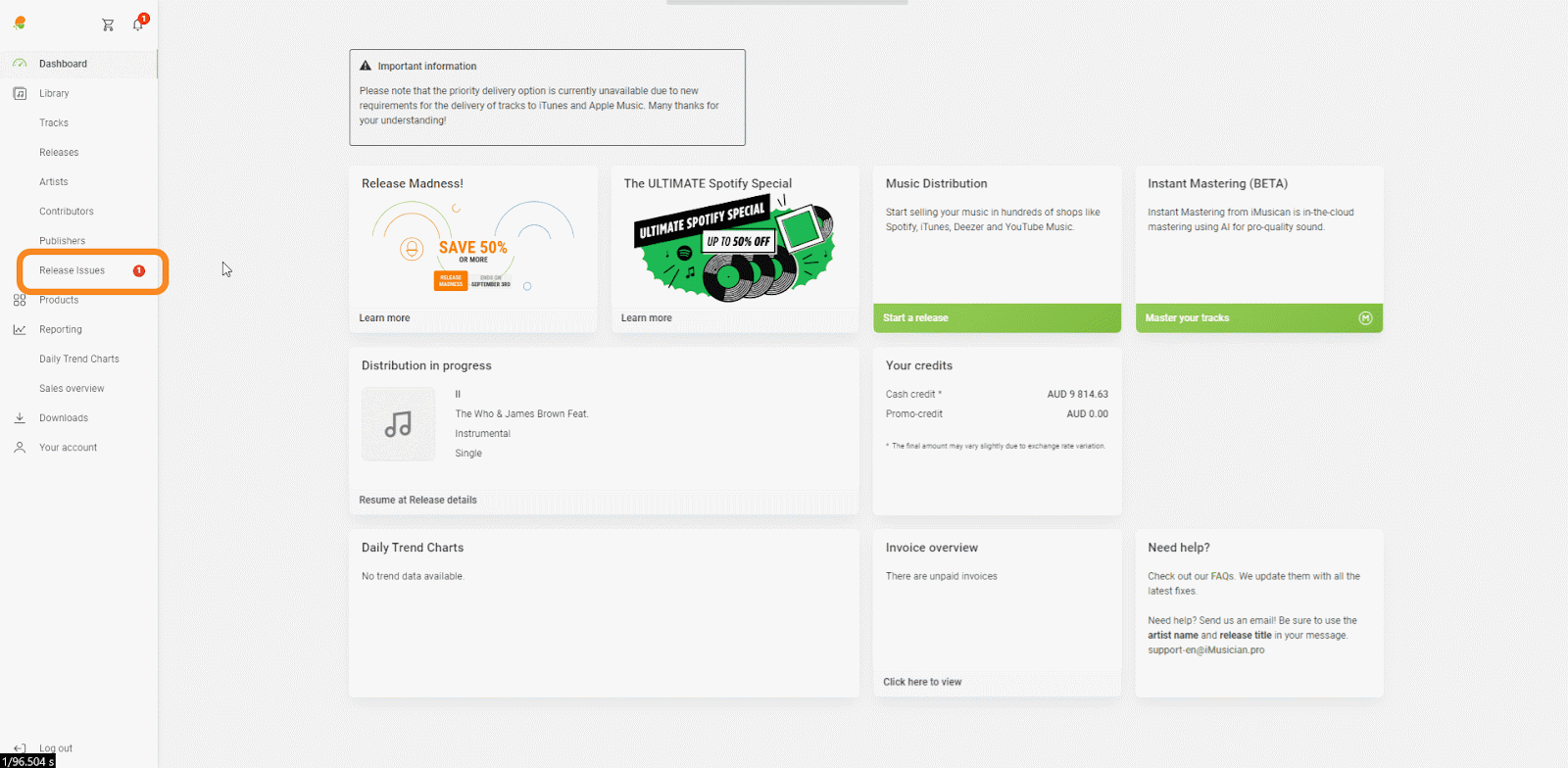Click 'There are unpaid invoices' text

pos(941,576)
